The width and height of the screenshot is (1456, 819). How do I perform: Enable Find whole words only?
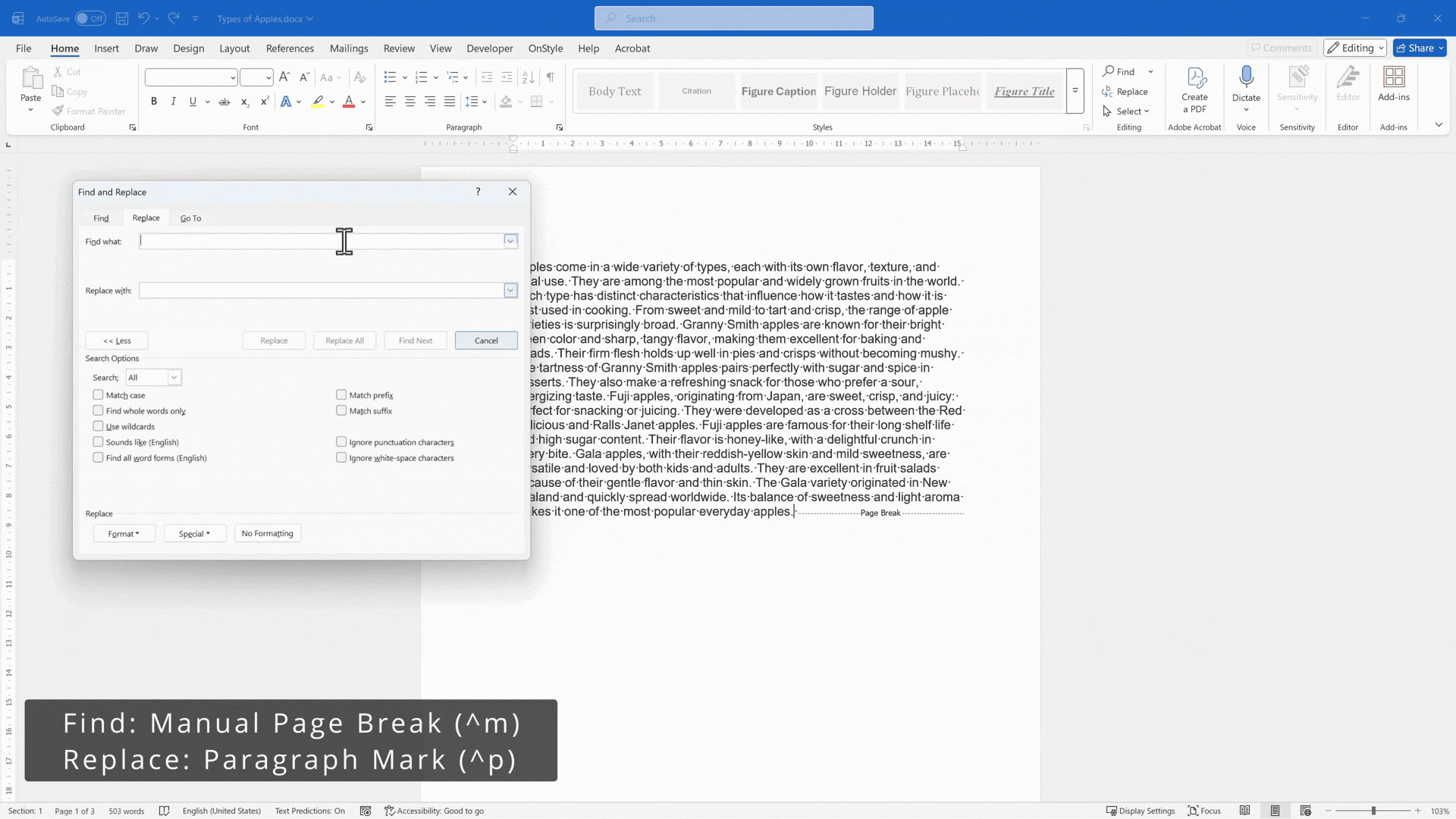click(98, 410)
